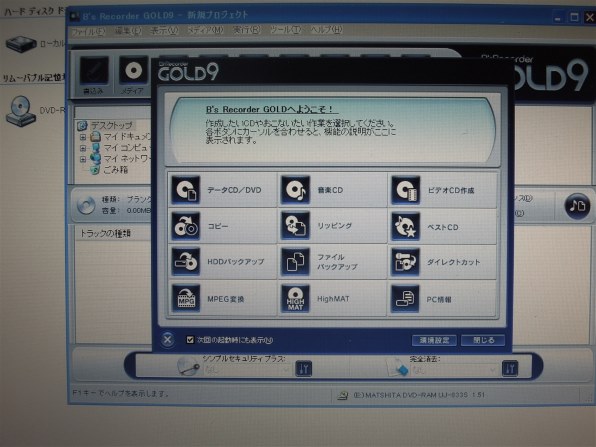Select the データCD/DVD creation icon
Screen dimensions: 596x447
pyautogui.click(x=185, y=190)
